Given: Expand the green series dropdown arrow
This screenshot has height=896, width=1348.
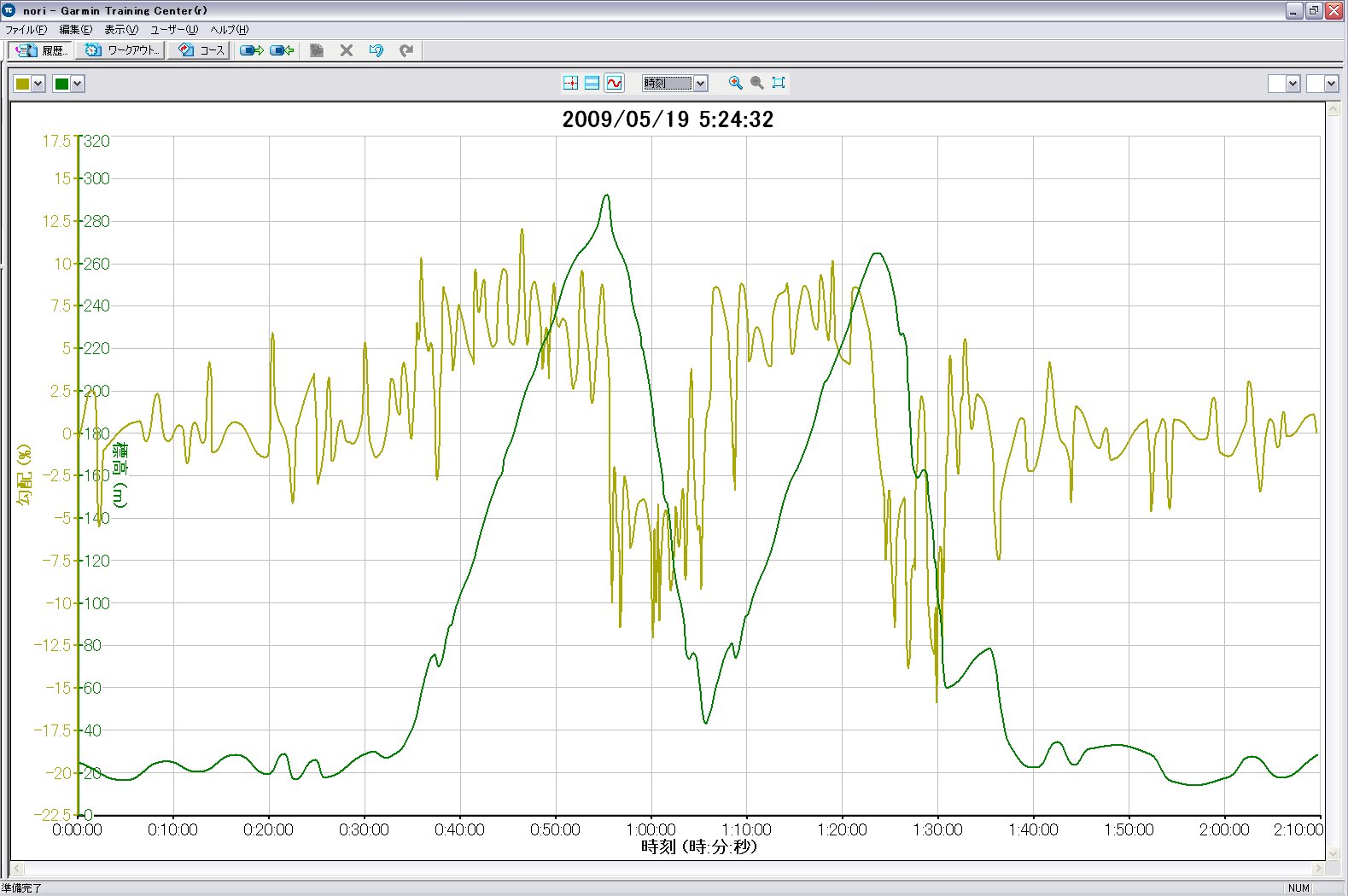Looking at the screenshot, I should coord(78,84).
